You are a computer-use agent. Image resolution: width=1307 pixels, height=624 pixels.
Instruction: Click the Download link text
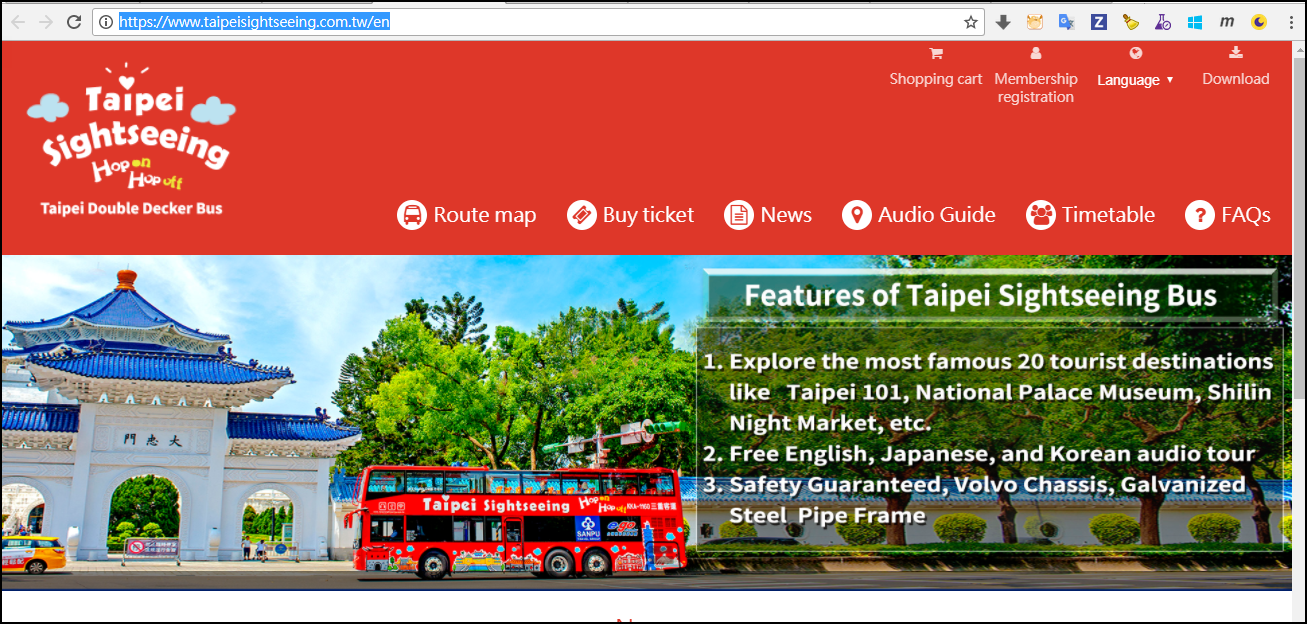coord(1236,79)
